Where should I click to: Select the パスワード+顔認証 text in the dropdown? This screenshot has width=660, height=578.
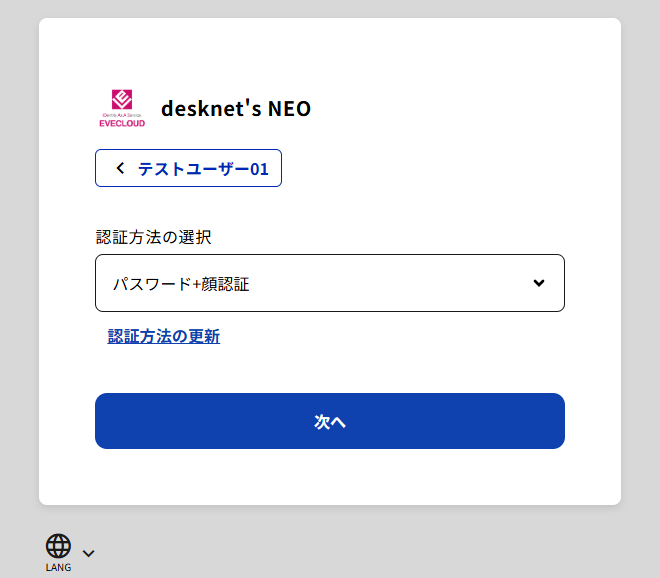pyautogui.click(x=181, y=284)
